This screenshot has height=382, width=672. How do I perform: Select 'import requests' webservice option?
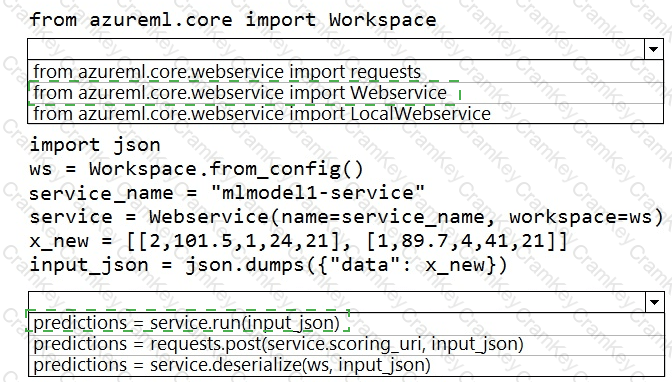tap(345, 72)
